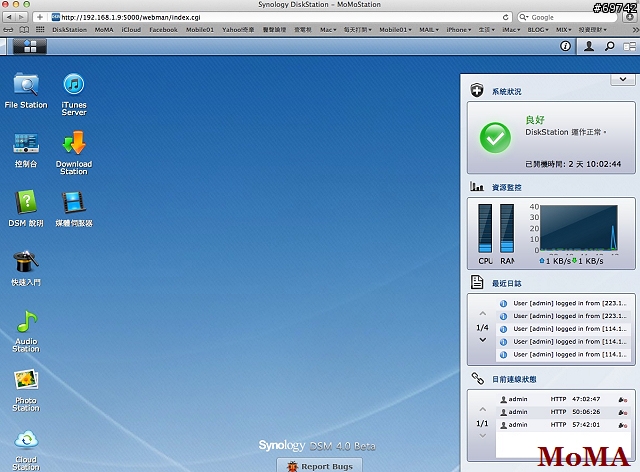Open the user options icon
640x472 pixels.
point(589,46)
